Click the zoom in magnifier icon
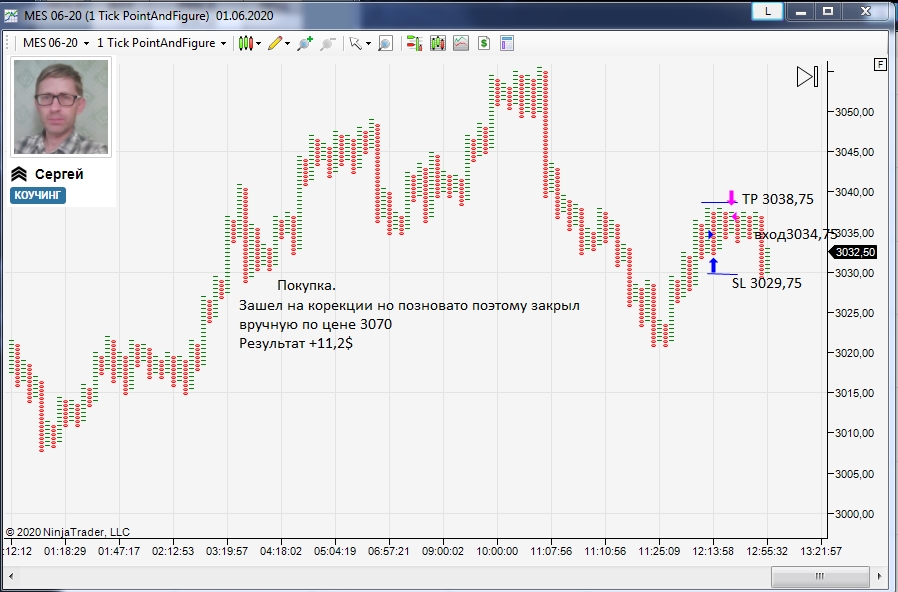Image resolution: width=898 pixels, height=592 pixels. (305, 43)
